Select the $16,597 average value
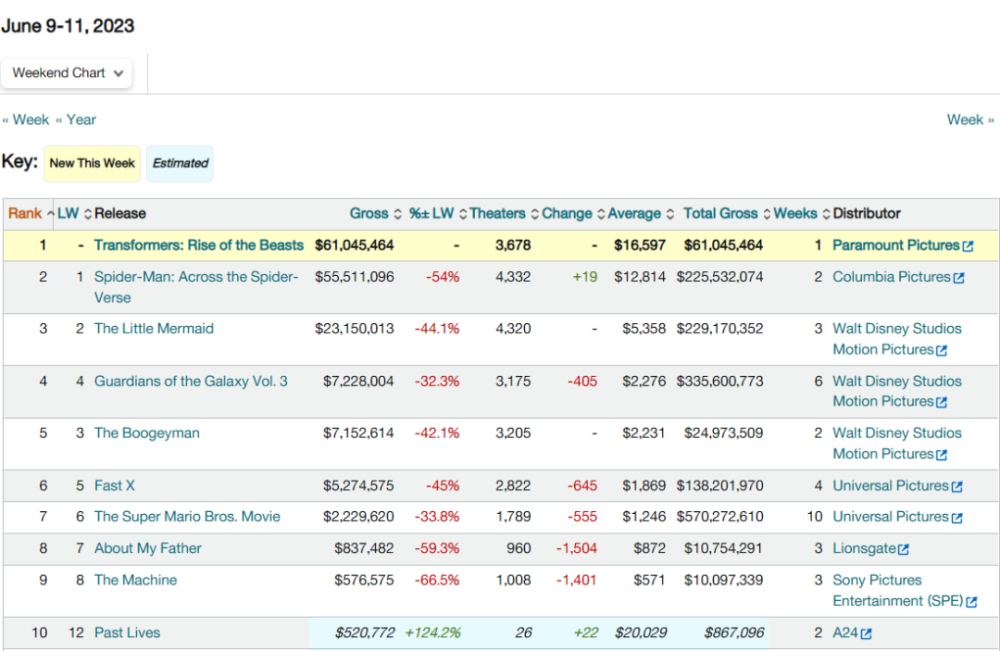 (640, 245)
